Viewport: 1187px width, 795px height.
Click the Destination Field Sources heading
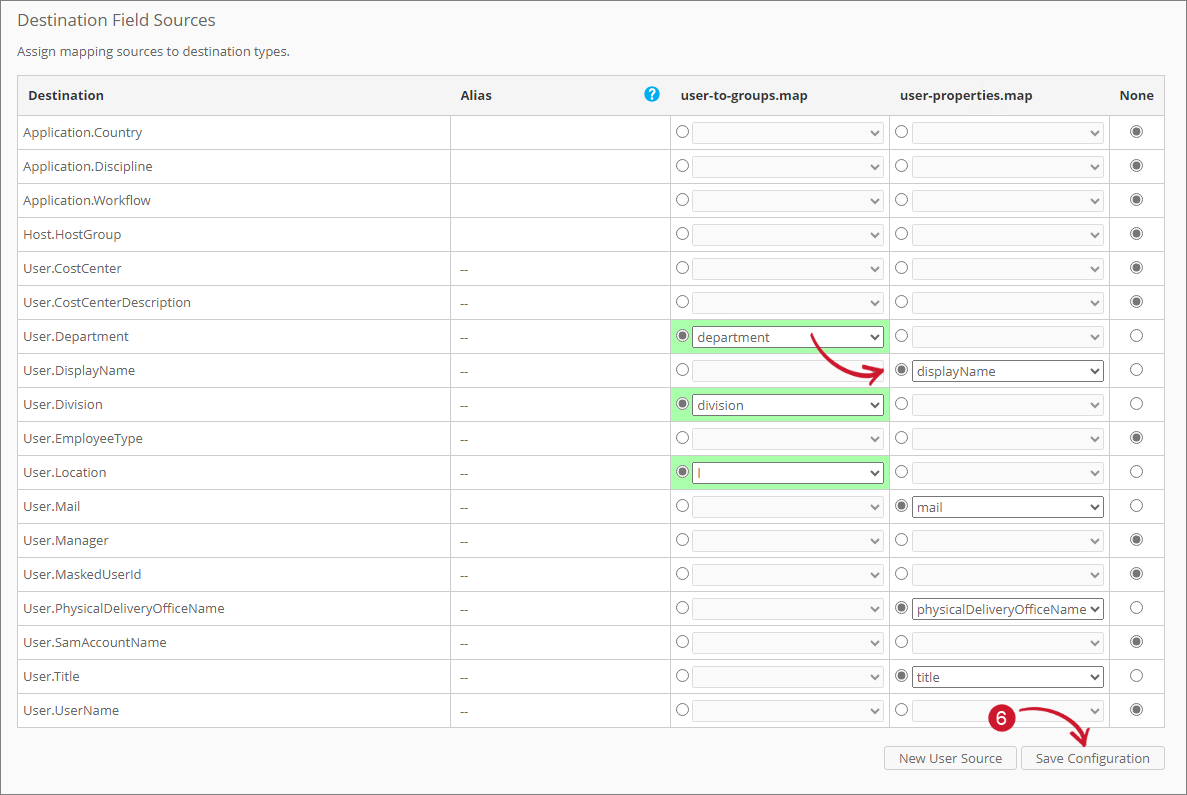tap(116, 20)
